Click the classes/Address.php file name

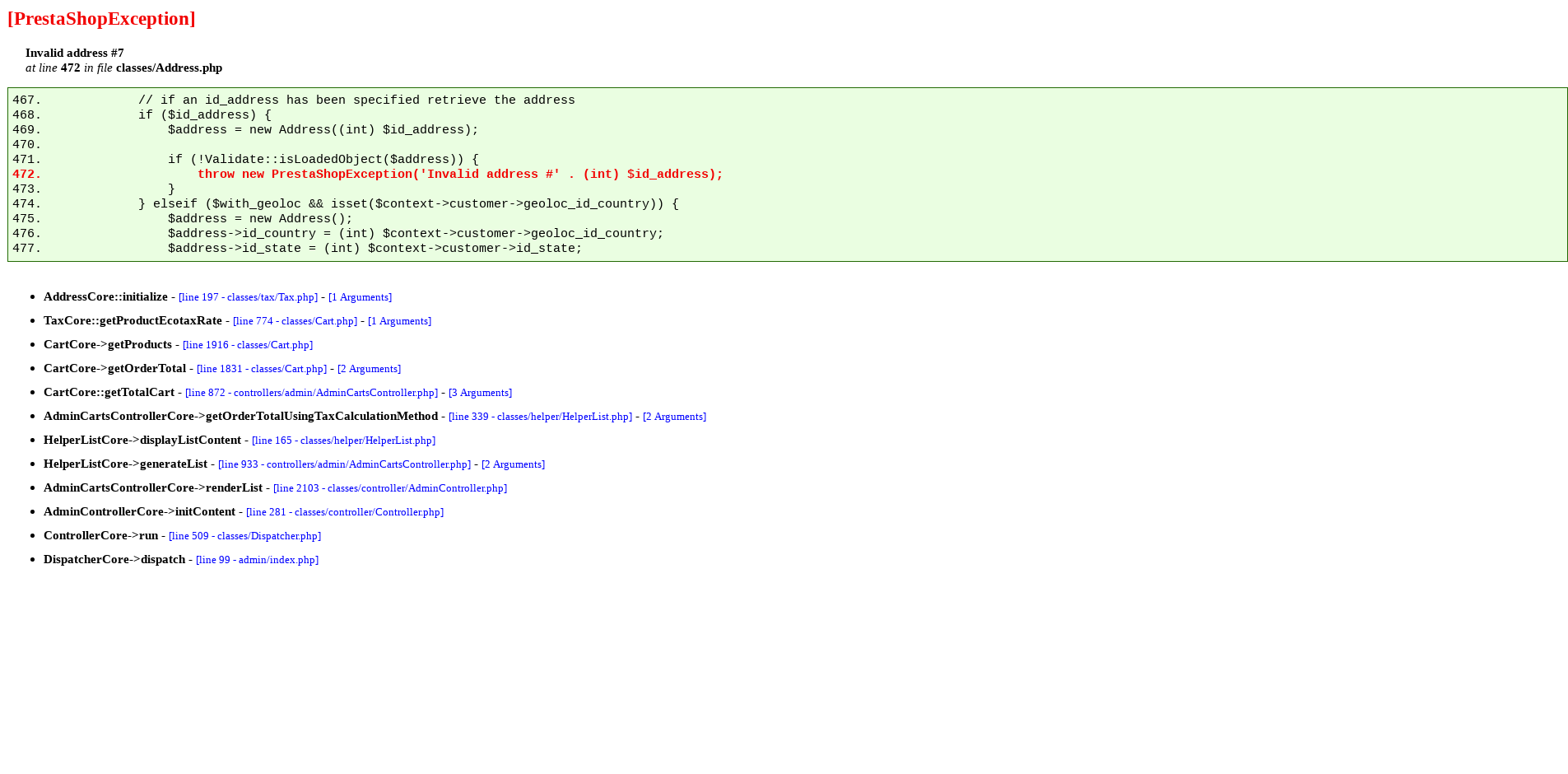pyautogui.click(x=169, y=68)
